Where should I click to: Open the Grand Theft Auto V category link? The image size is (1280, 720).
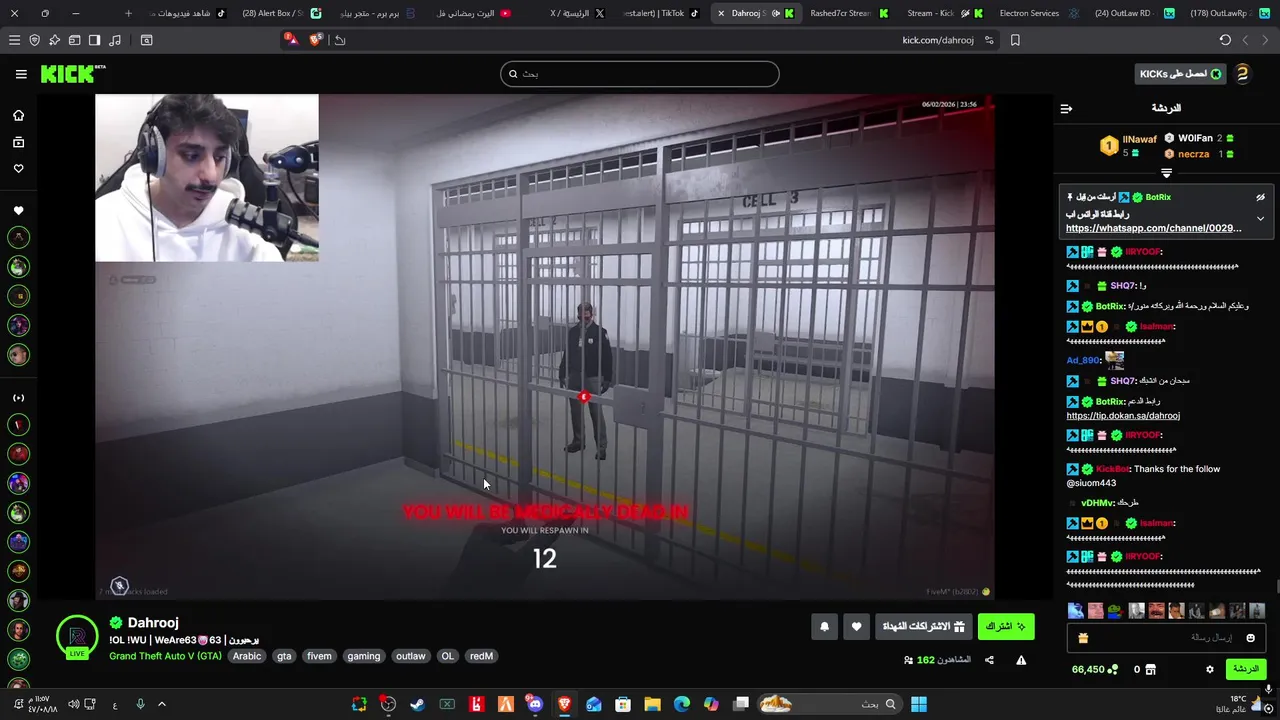point(165,656)
